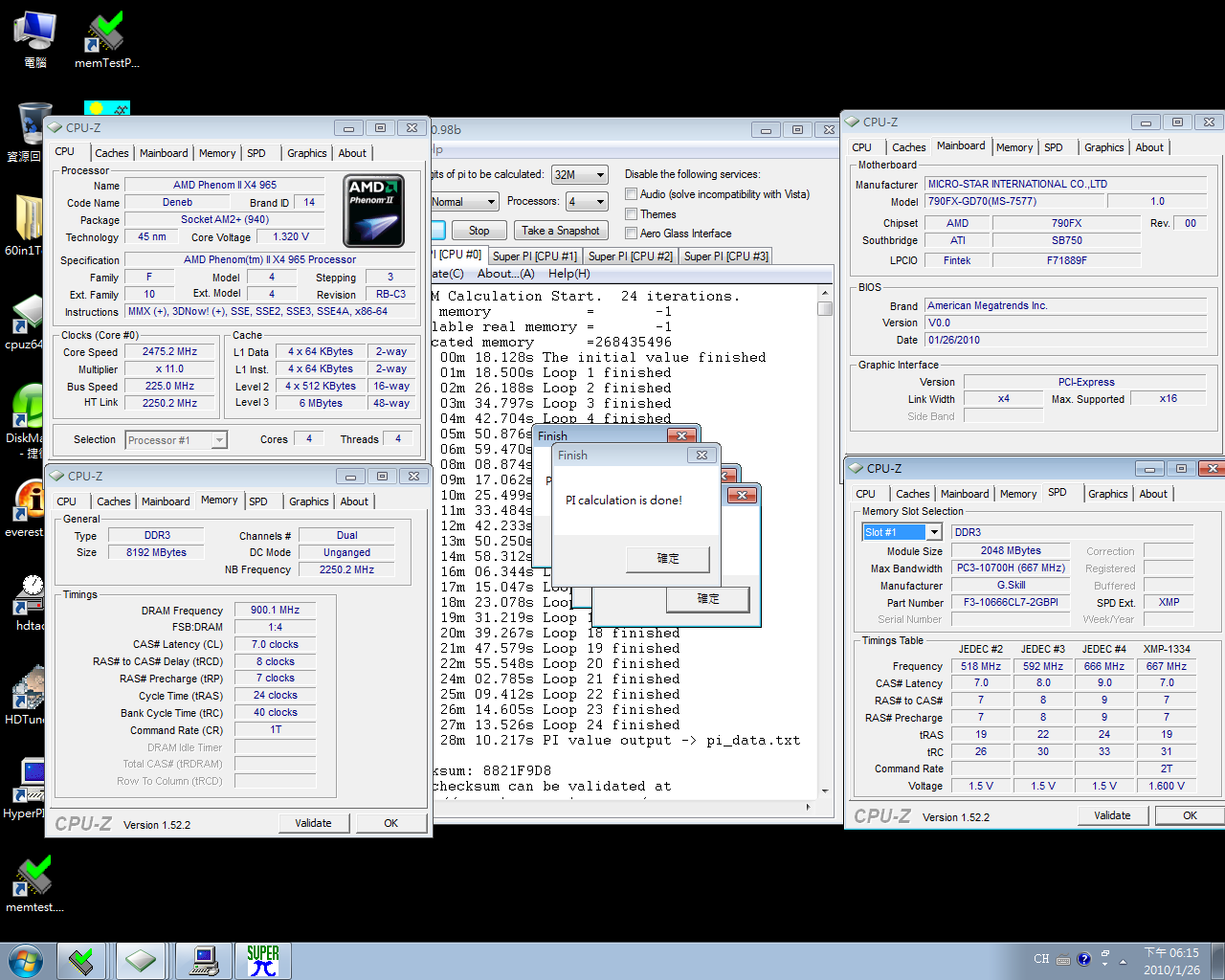Click the Windows Start orb
Screen dimensions: 1225x980
(x=26, y=961)
